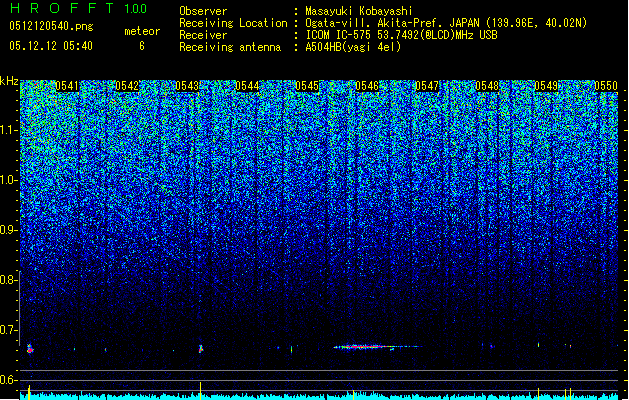Select the filename 0512120540.png
629x400 pixels.
coord(51,26)
